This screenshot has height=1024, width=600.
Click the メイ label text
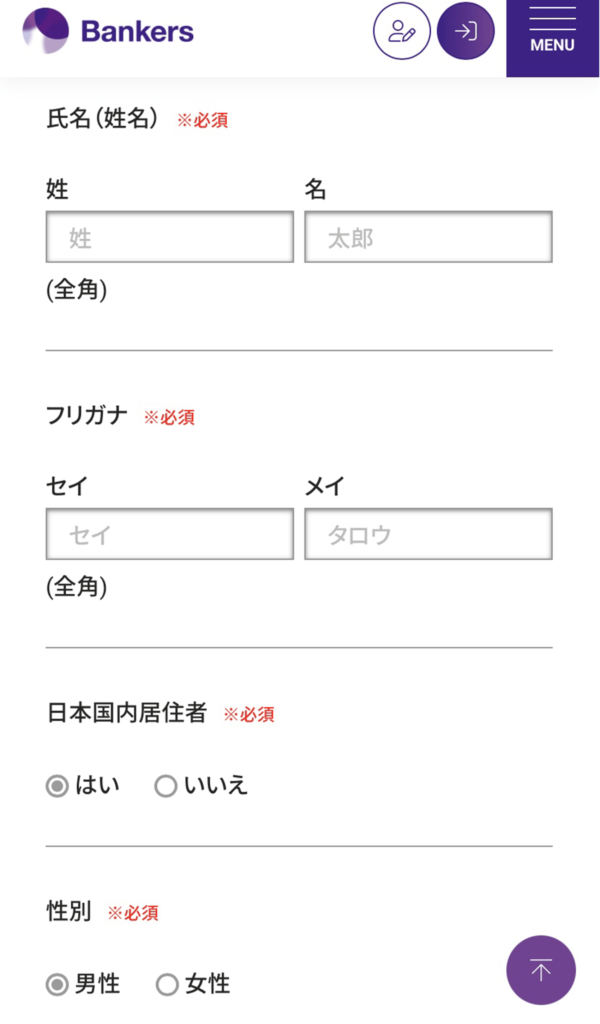click(325, 486)
